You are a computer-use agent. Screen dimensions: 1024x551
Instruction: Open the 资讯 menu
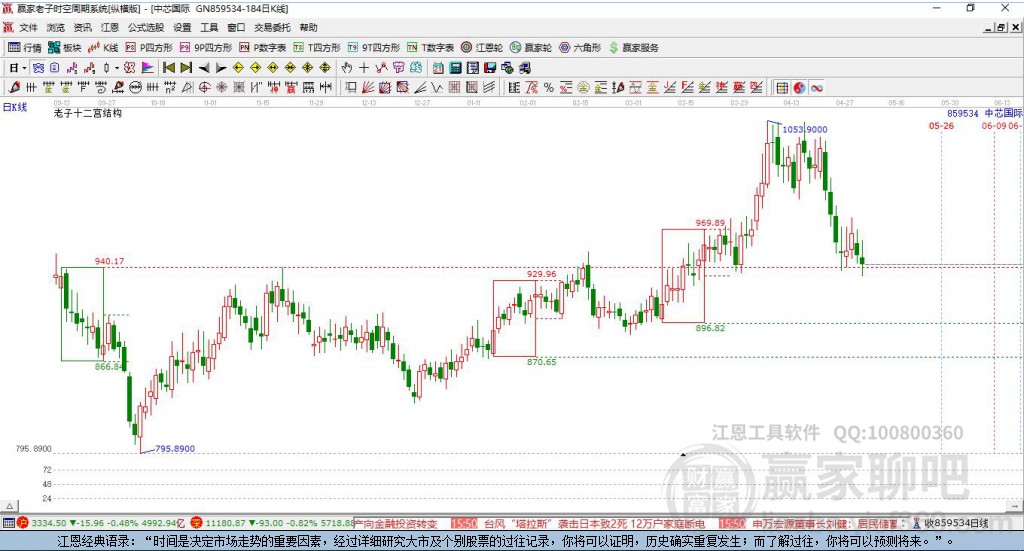click(x=83, y=27)
